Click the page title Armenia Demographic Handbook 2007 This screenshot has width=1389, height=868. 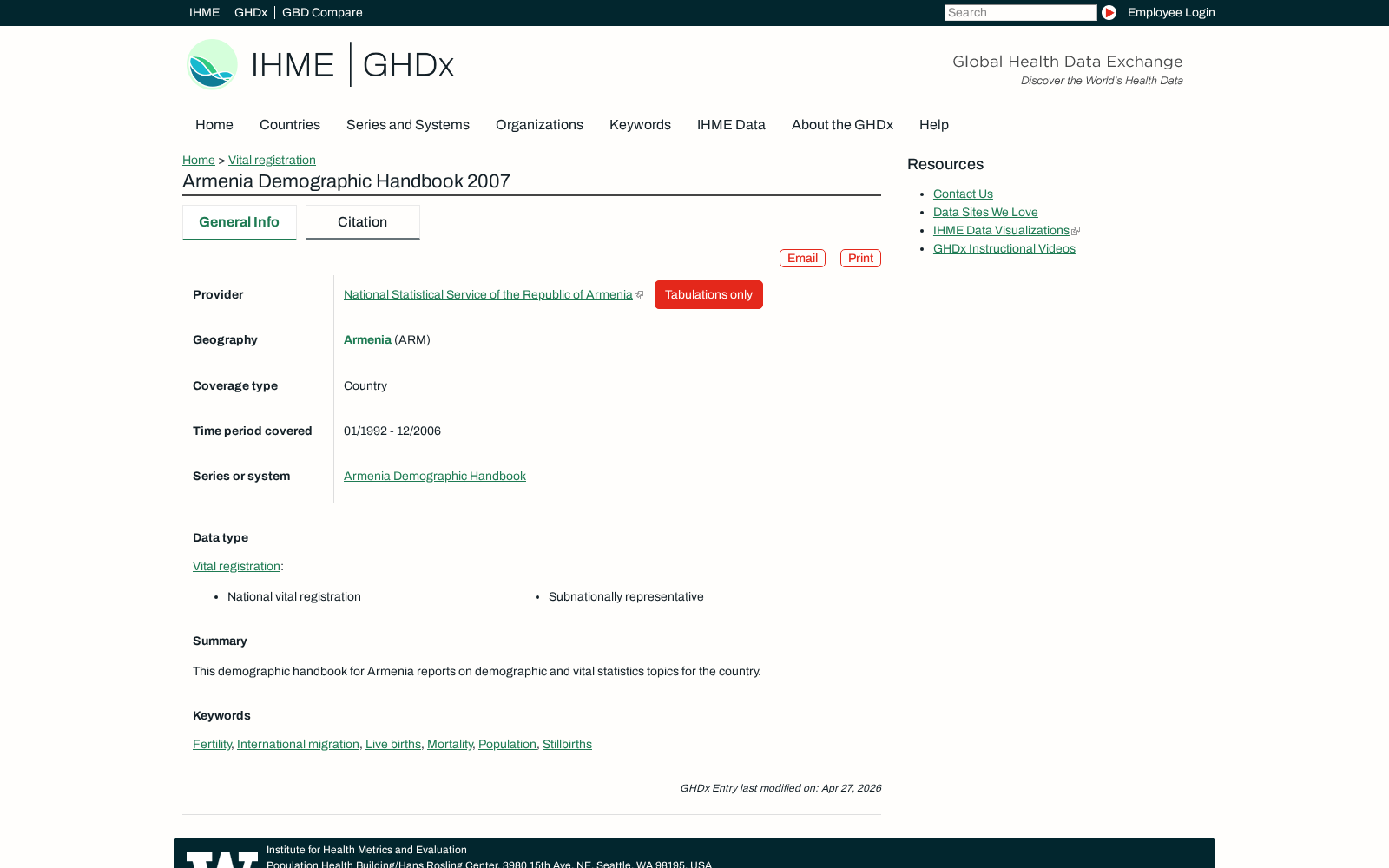coord(346,181)
